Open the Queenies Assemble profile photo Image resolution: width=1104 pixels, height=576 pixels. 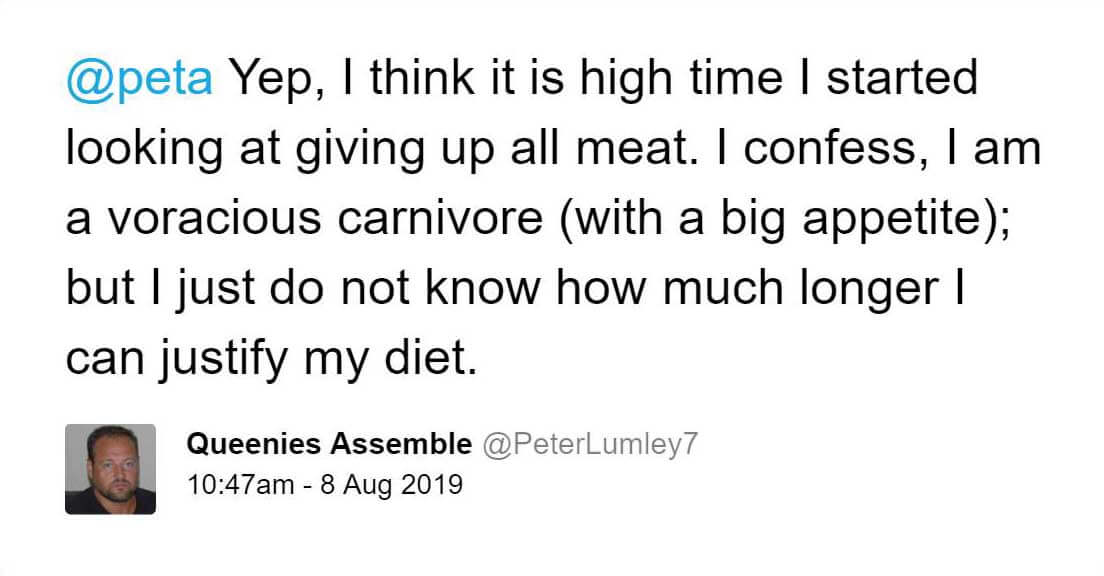coord(111,469)
